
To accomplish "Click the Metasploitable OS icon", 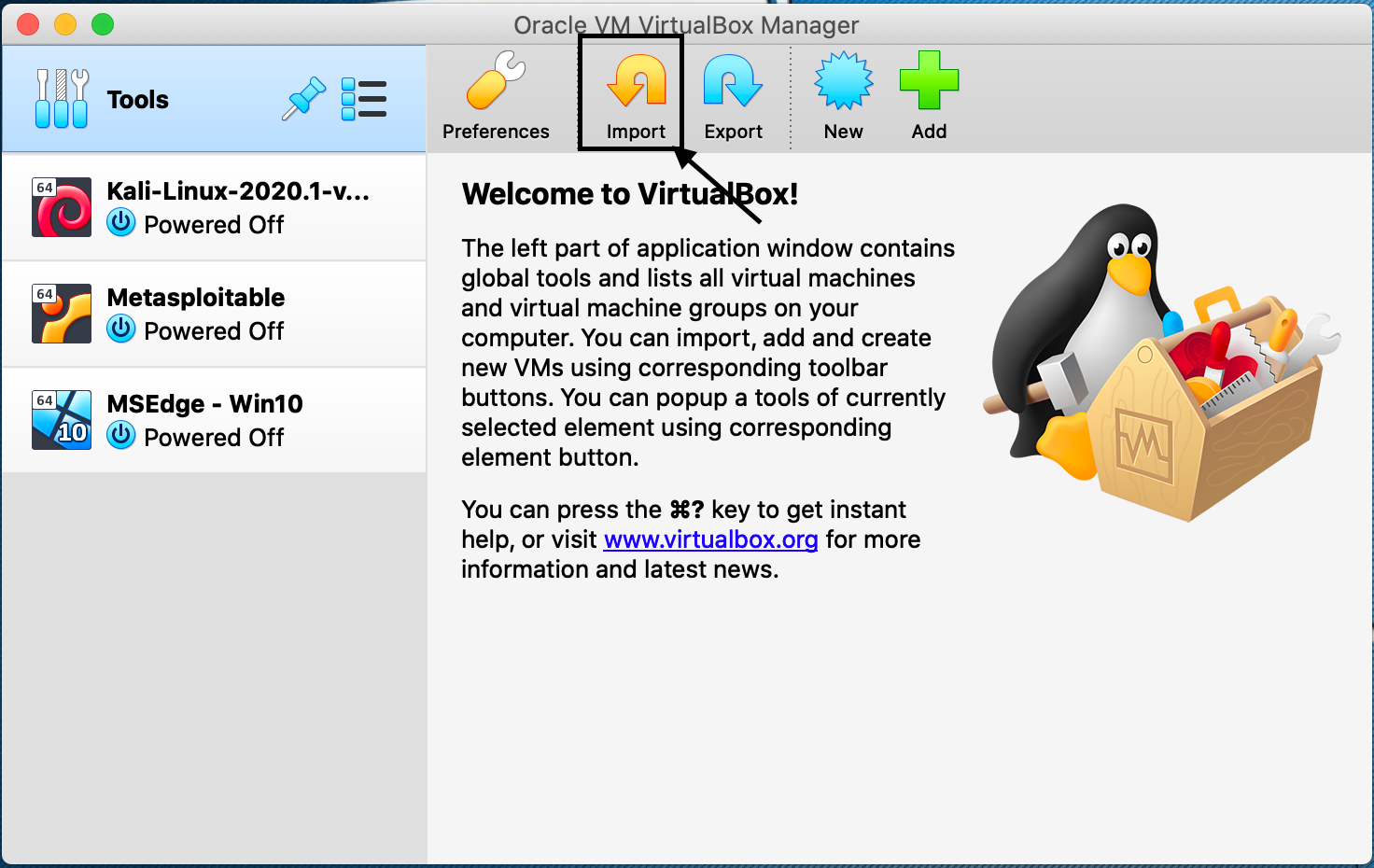I will [62, 314].
